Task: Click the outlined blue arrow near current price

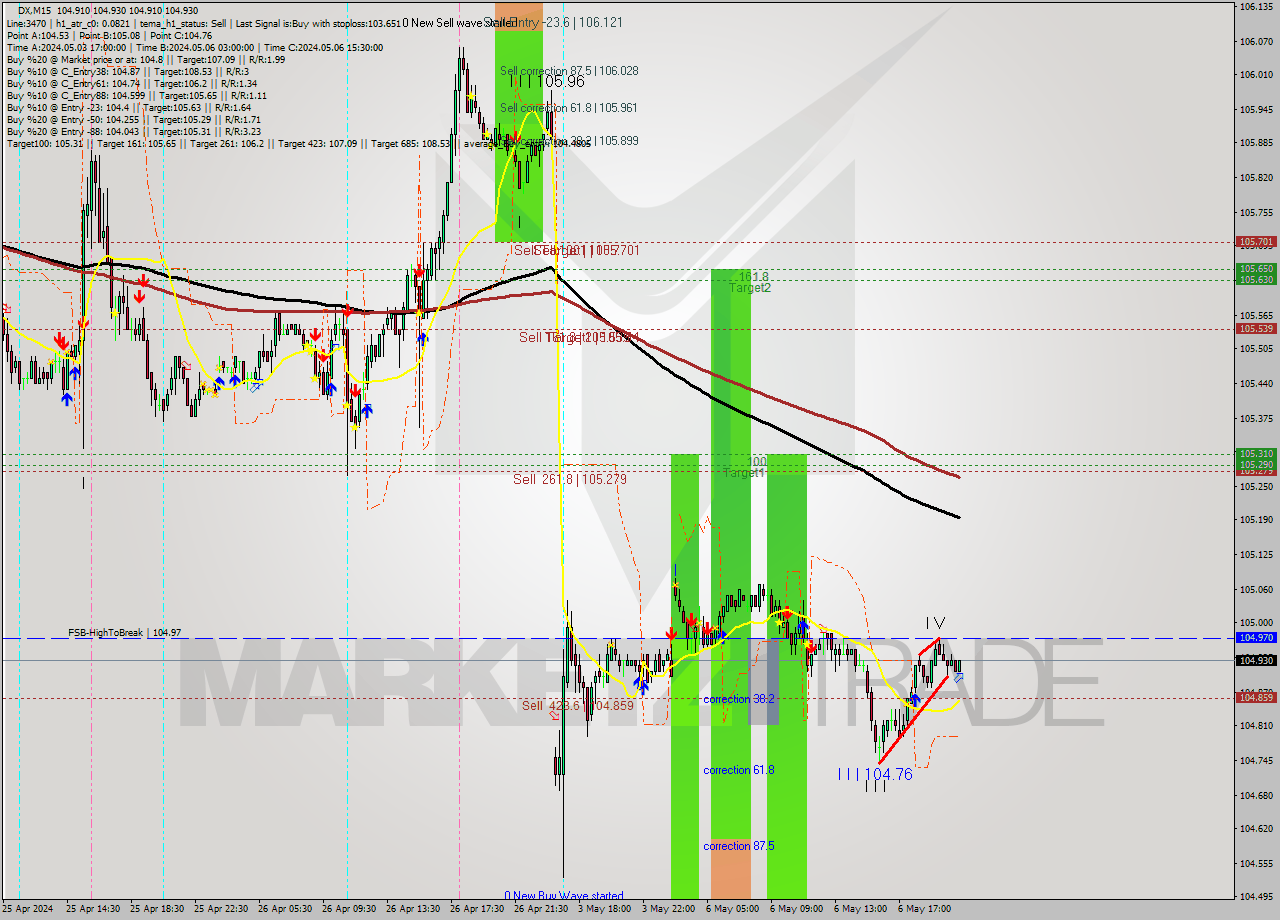Action: [958, 679]
